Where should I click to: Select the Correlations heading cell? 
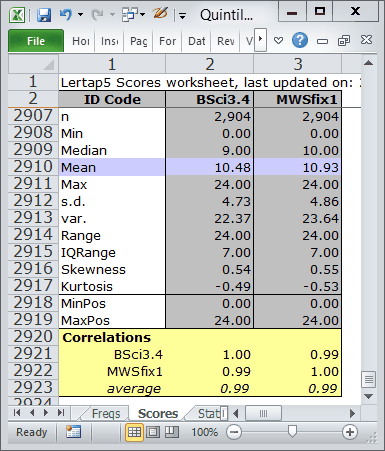(x=112, y=337)
